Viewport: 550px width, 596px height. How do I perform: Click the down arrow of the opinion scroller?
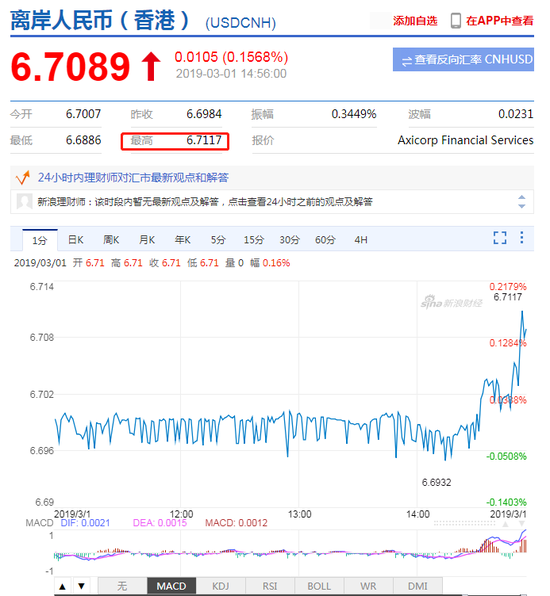[x=521, y=206]
